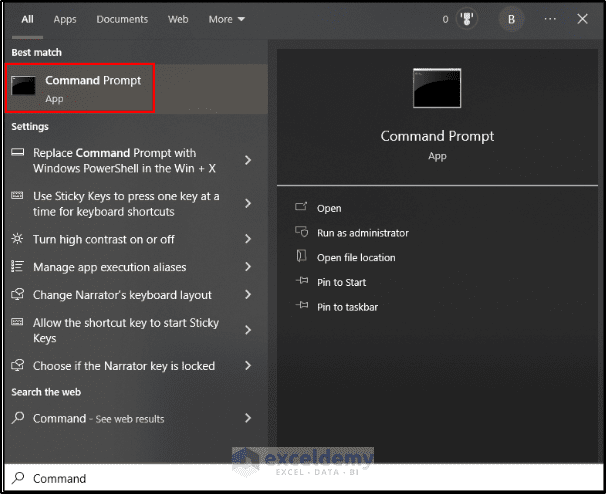606x494 pixels.
Task: Select Pin to taskbar
Action: [x=347, y=307]
